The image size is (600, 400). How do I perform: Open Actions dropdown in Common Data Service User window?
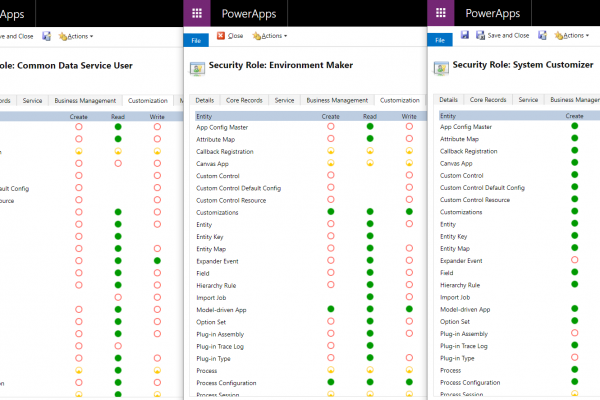(x=76, y=36)
